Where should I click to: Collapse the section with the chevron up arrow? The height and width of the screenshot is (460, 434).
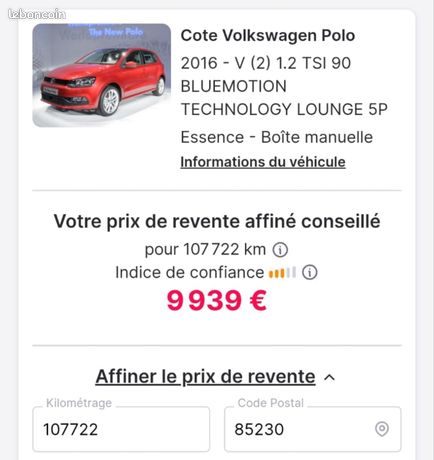329,377
